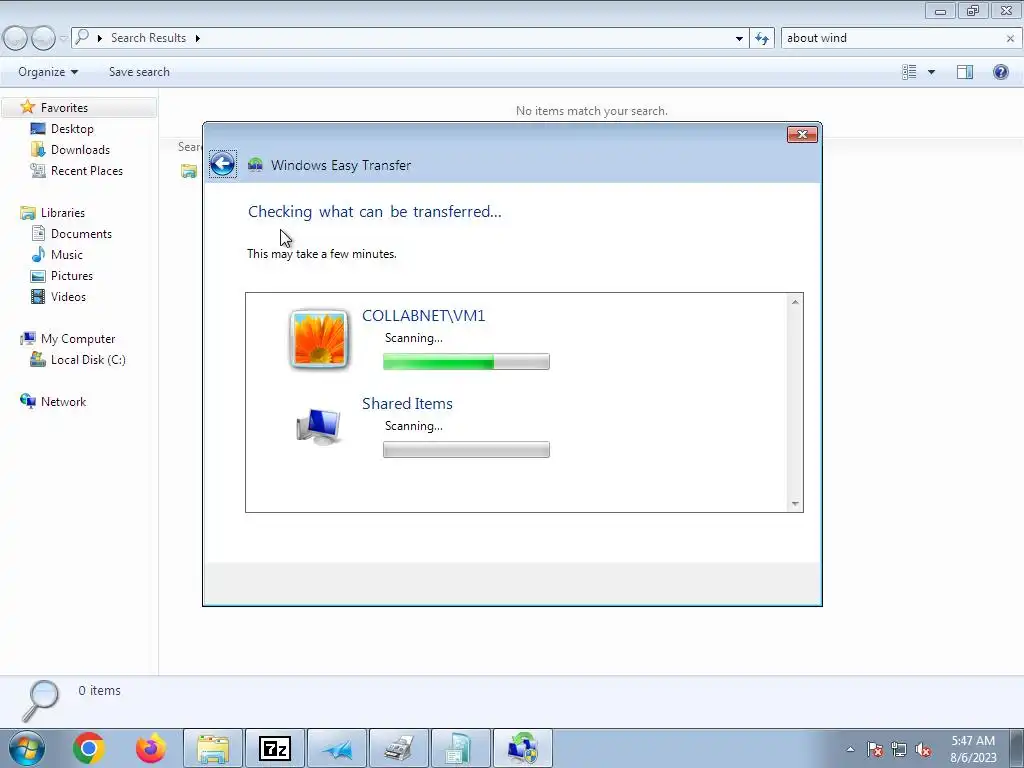Clear the search box with the X
This screenshot has height=768, width=1024.
pos(1010,39)
